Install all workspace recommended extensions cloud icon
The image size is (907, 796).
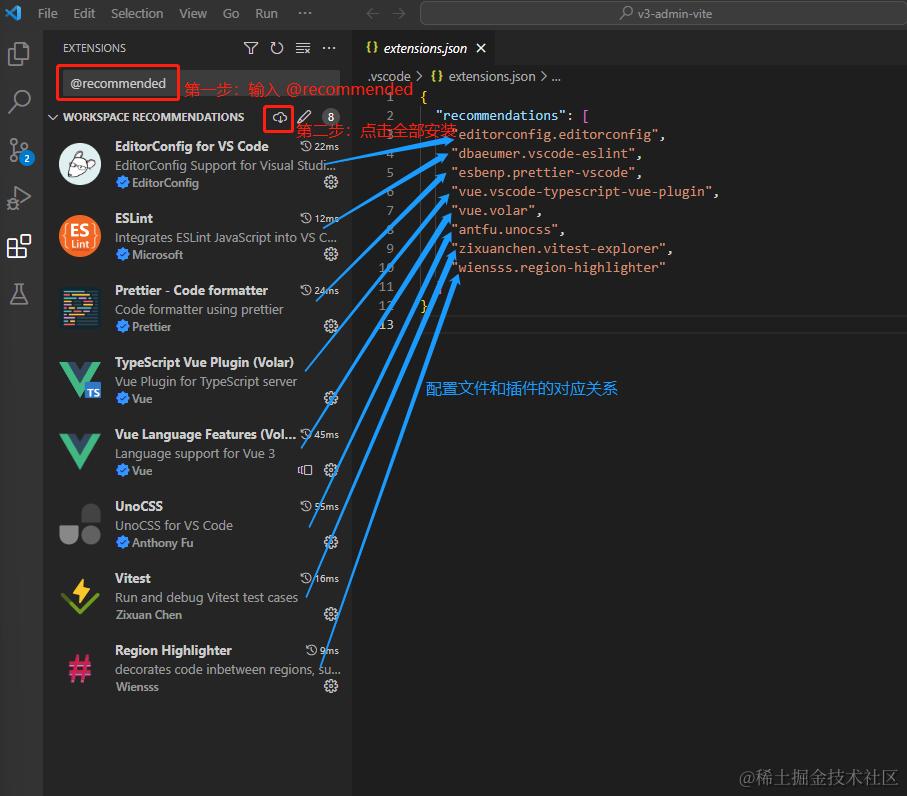[x=280, y=117]
